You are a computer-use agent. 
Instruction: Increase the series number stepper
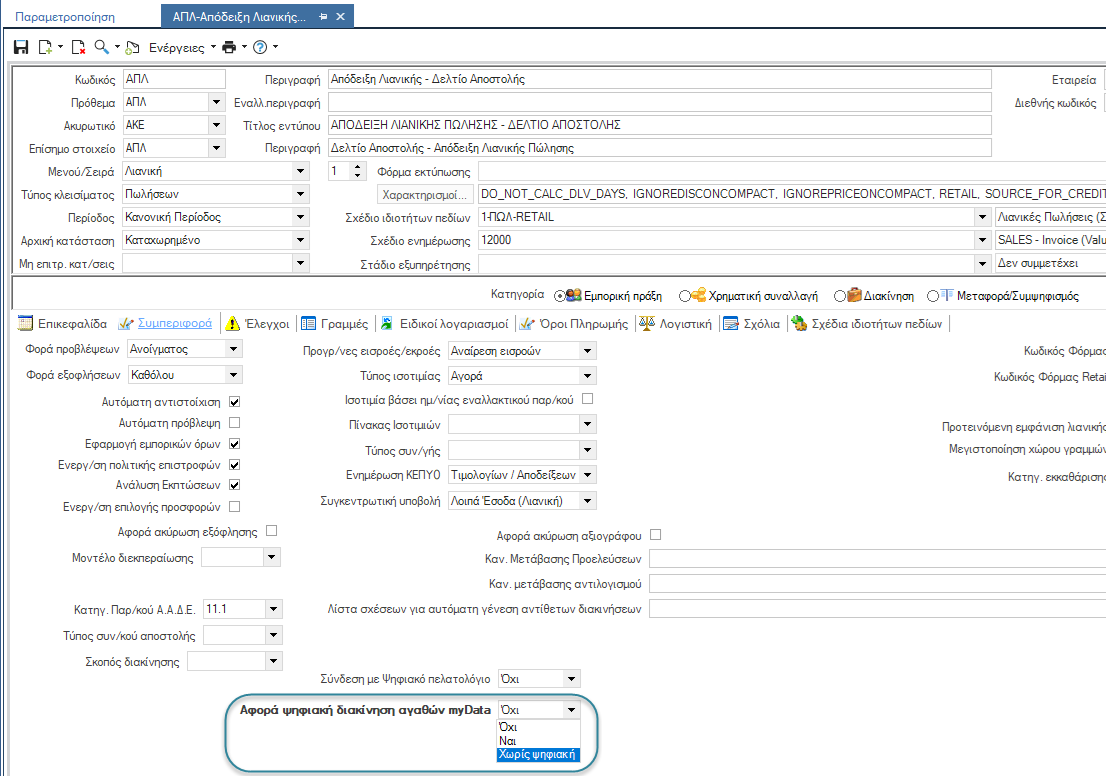pyautogui.click(x=358, y=166)
